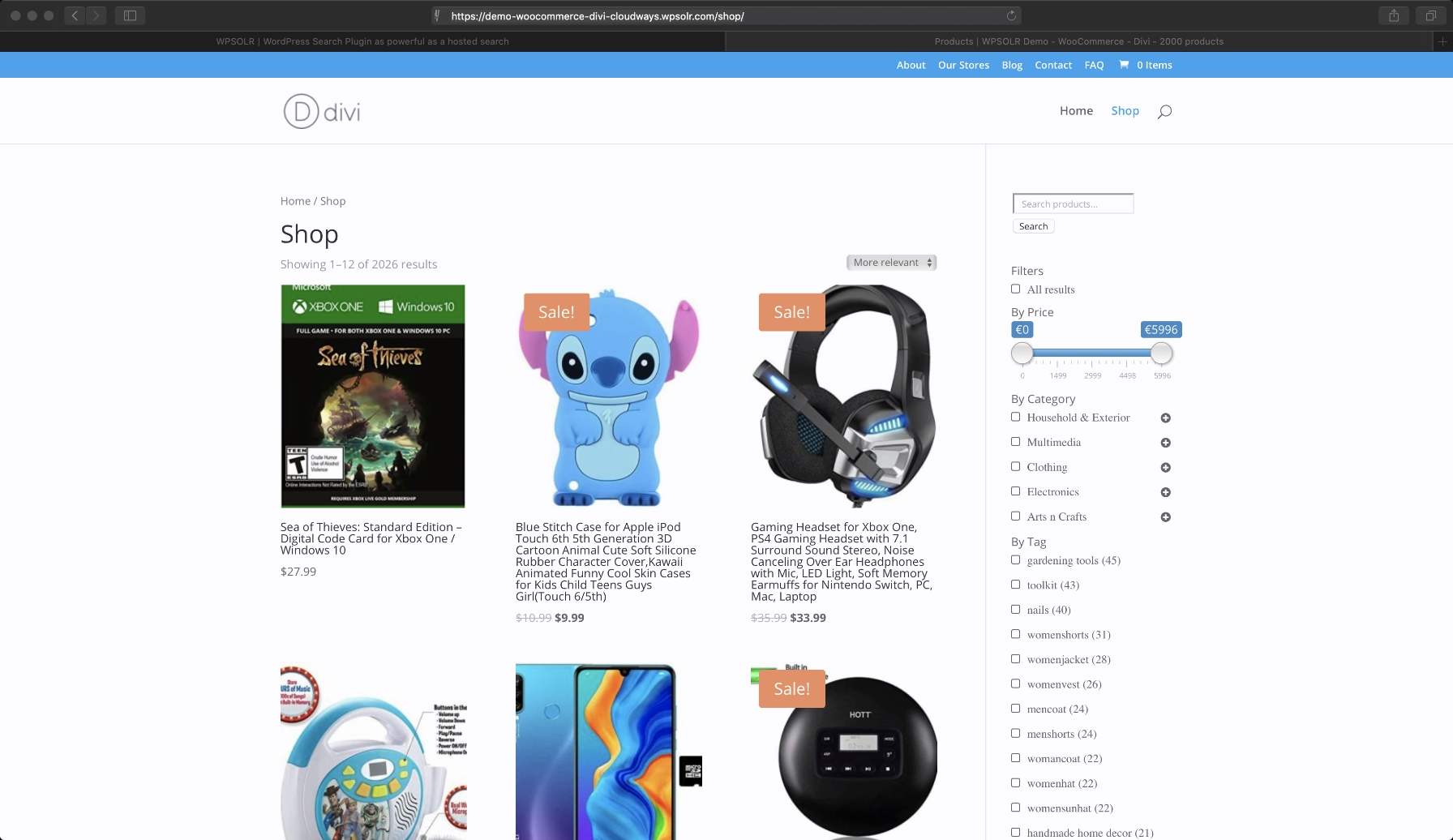Screen dimensions: 1453x840
Task: Expand Electronics category plus icon
Action: pyautogui.click(x=1165, y=492)
